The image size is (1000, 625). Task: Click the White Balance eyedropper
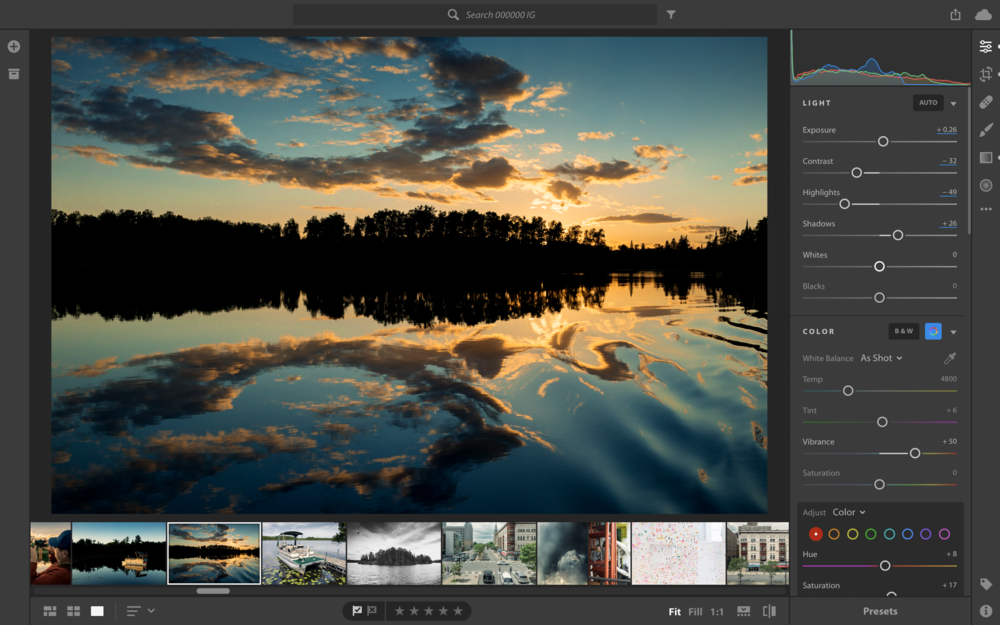pos(950,357)
